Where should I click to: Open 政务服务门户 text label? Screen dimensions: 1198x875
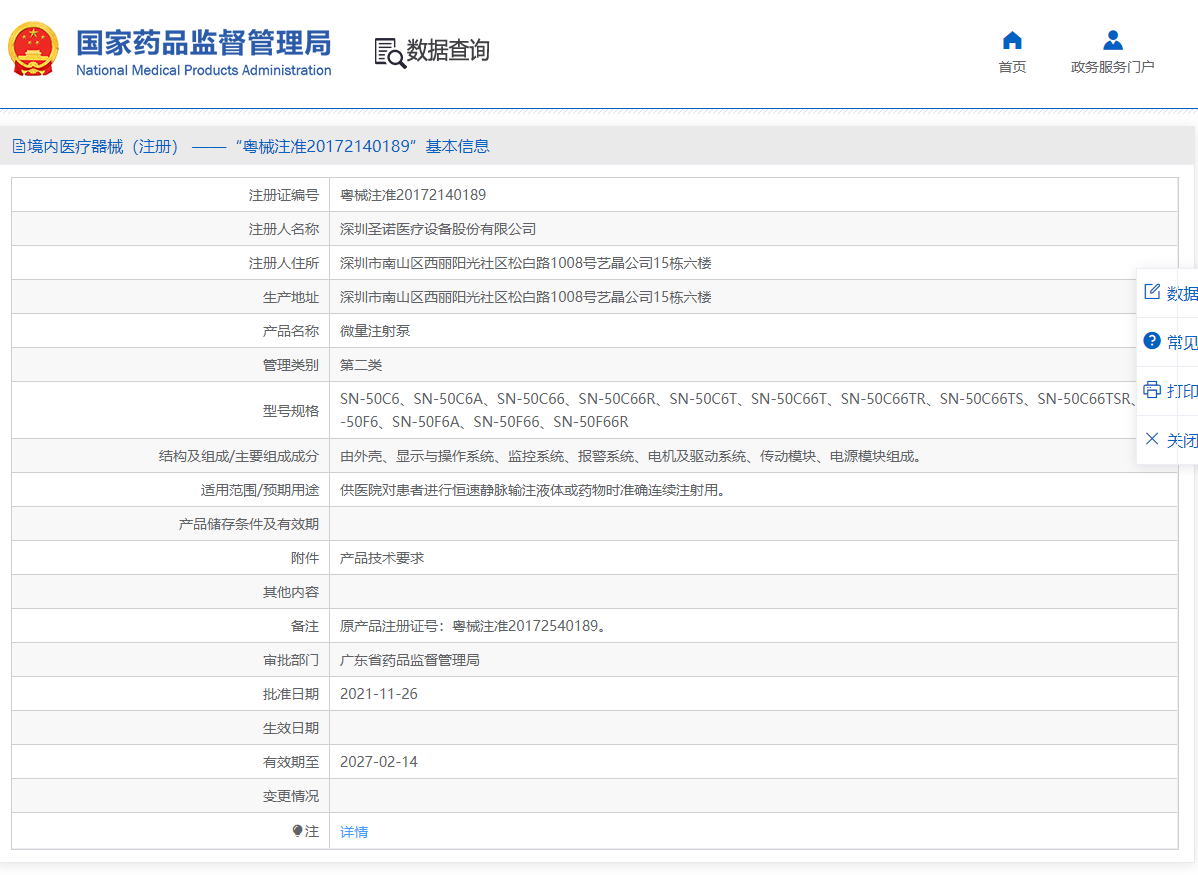pyautogui.click(x=1112, y=67)
